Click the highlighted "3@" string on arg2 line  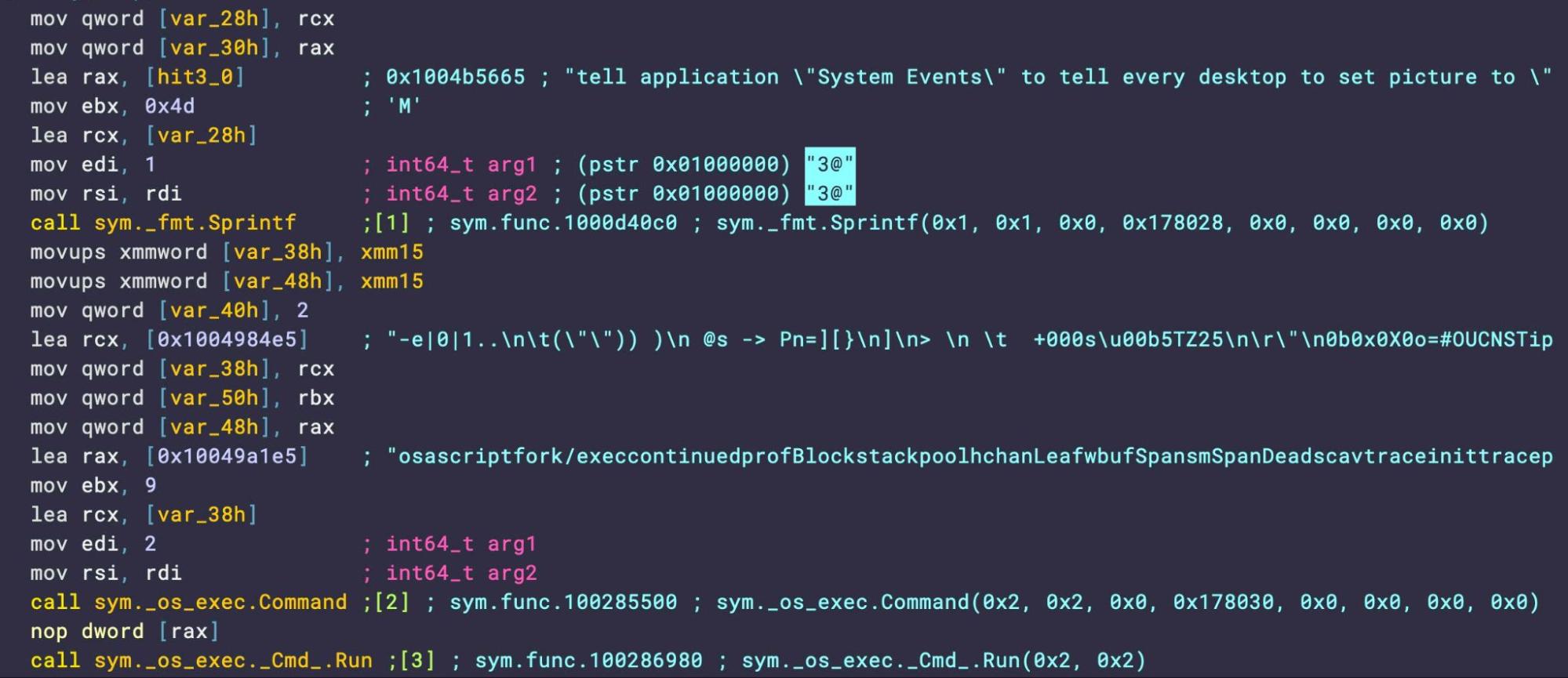[830, 193]
